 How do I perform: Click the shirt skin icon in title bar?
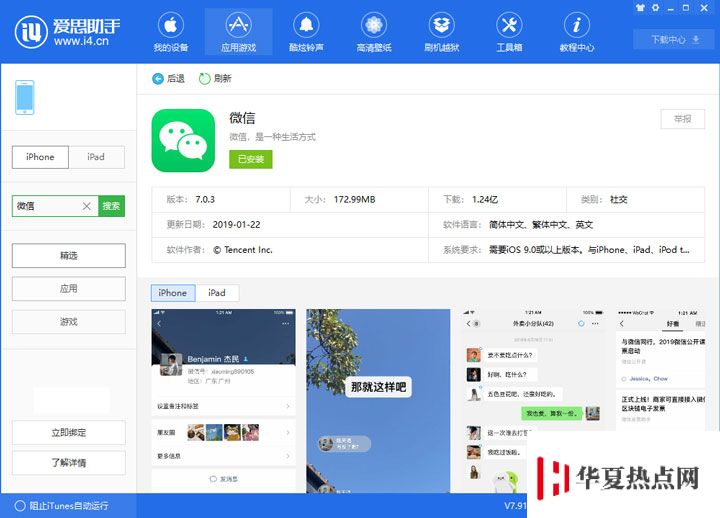[x=640, y=8]
